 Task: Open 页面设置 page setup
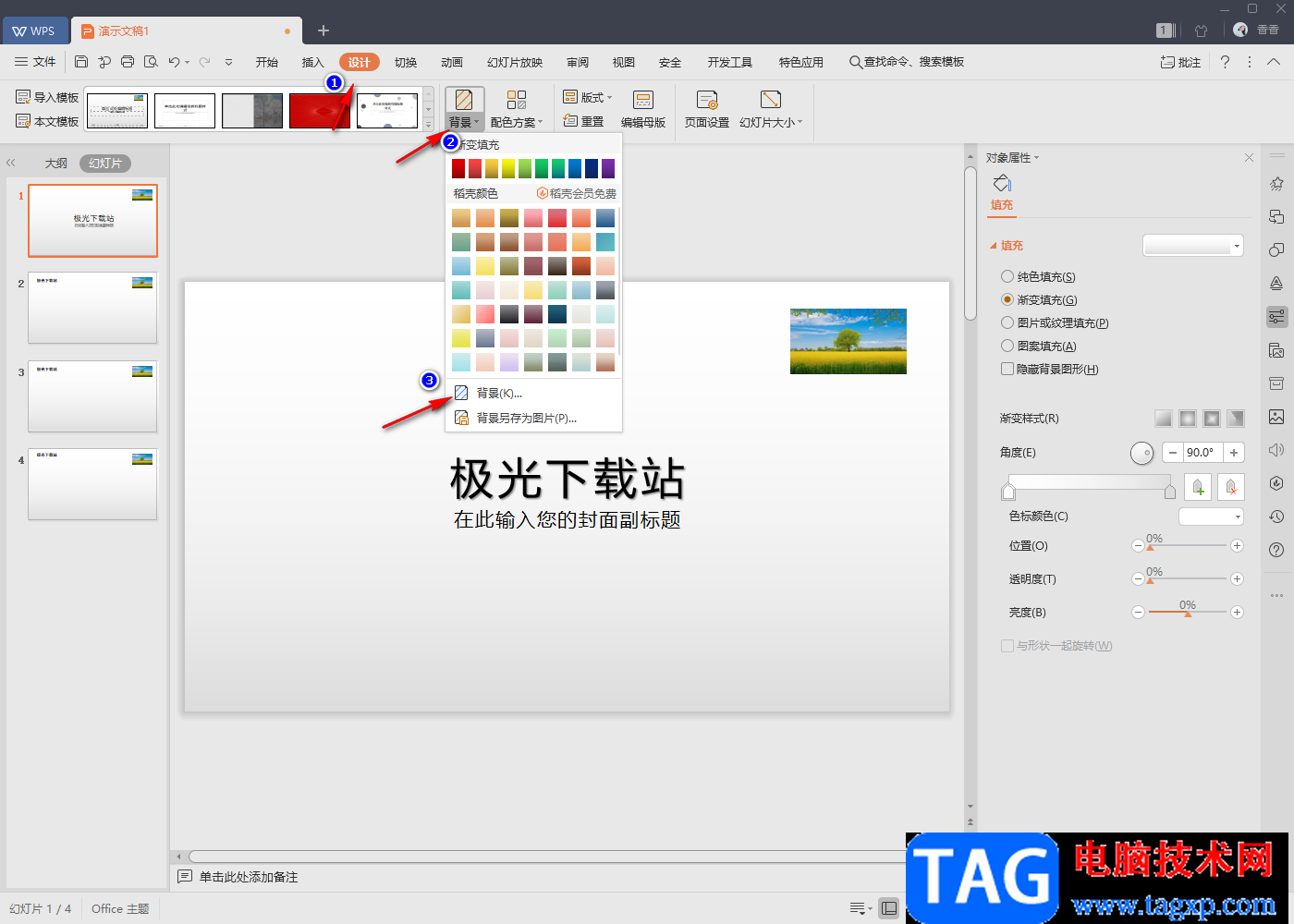(x=707, y=109)
